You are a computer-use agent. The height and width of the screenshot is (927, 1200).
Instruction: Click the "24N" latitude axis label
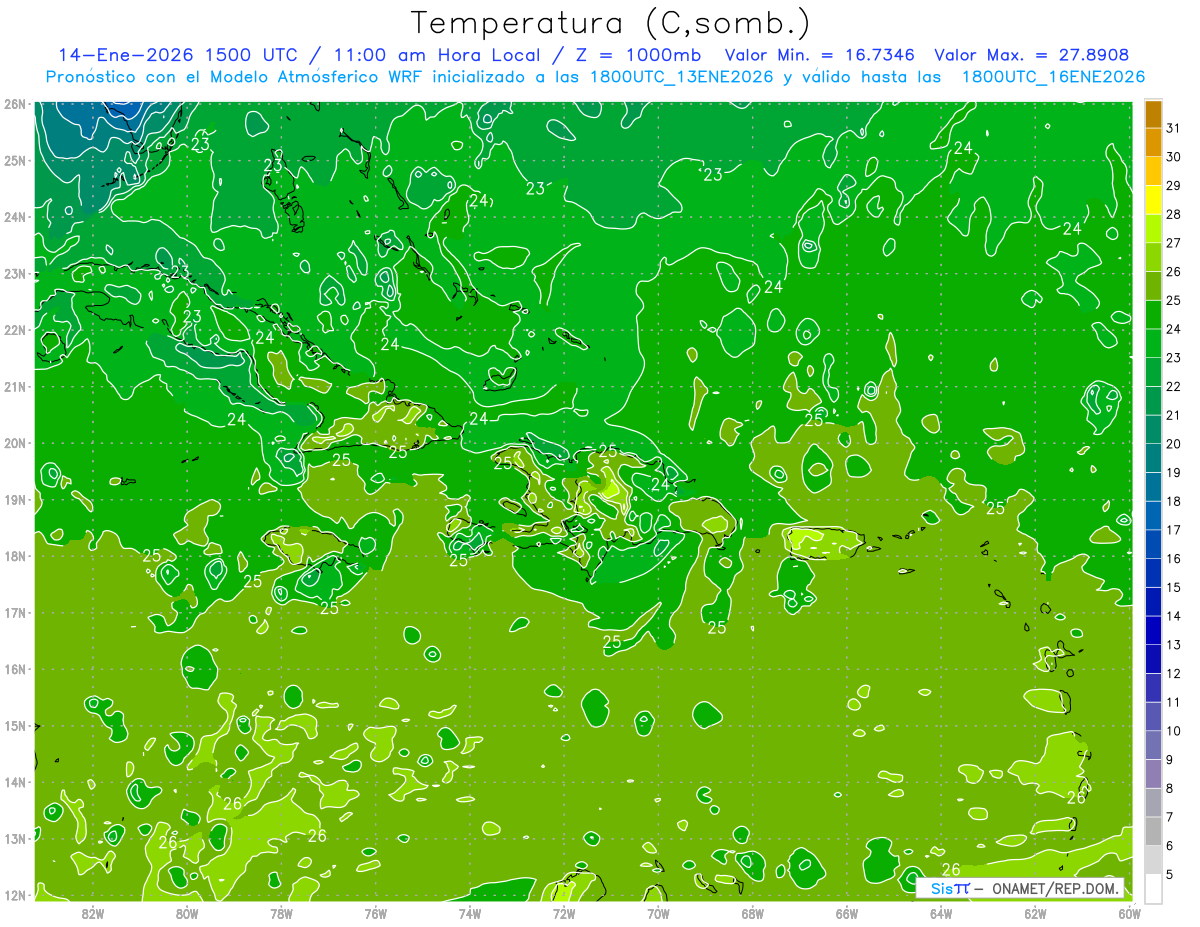14,217
